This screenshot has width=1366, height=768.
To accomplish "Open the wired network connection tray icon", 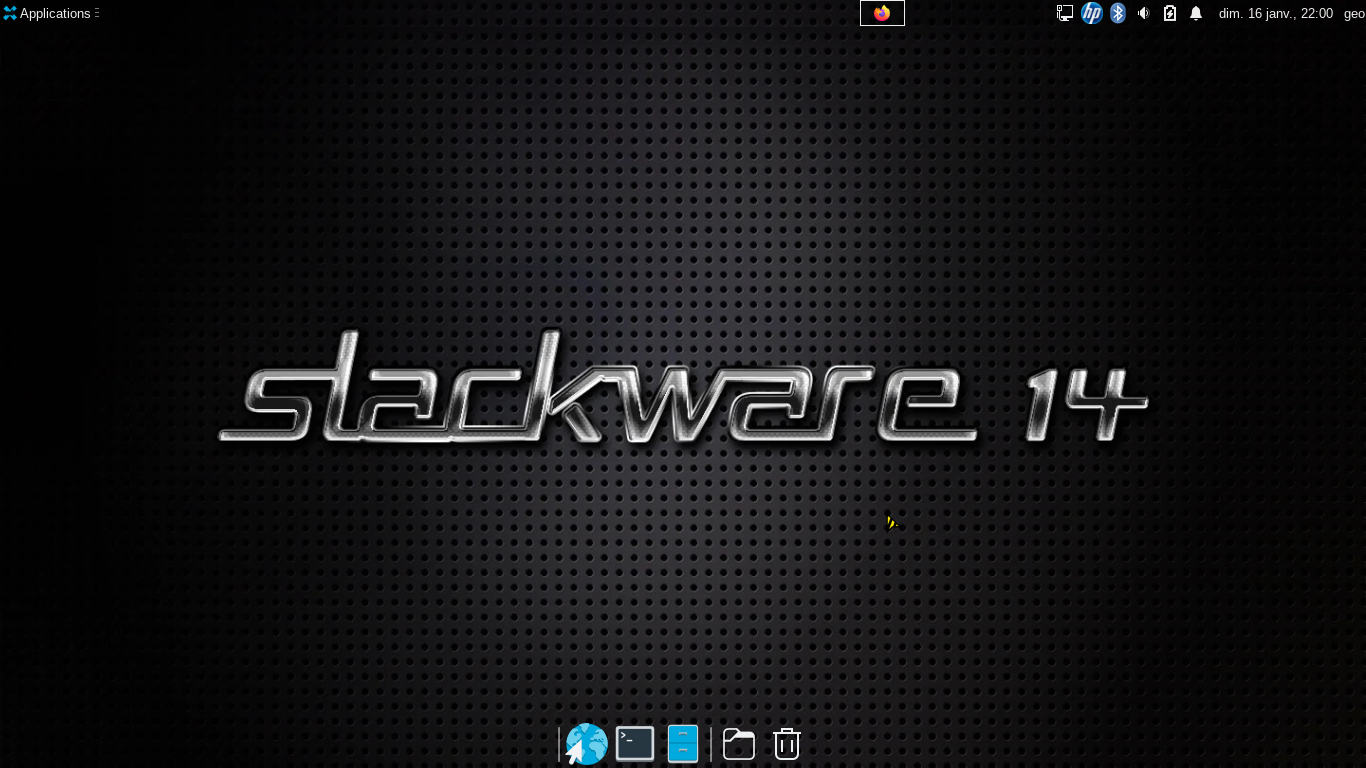I will 1065,13.
